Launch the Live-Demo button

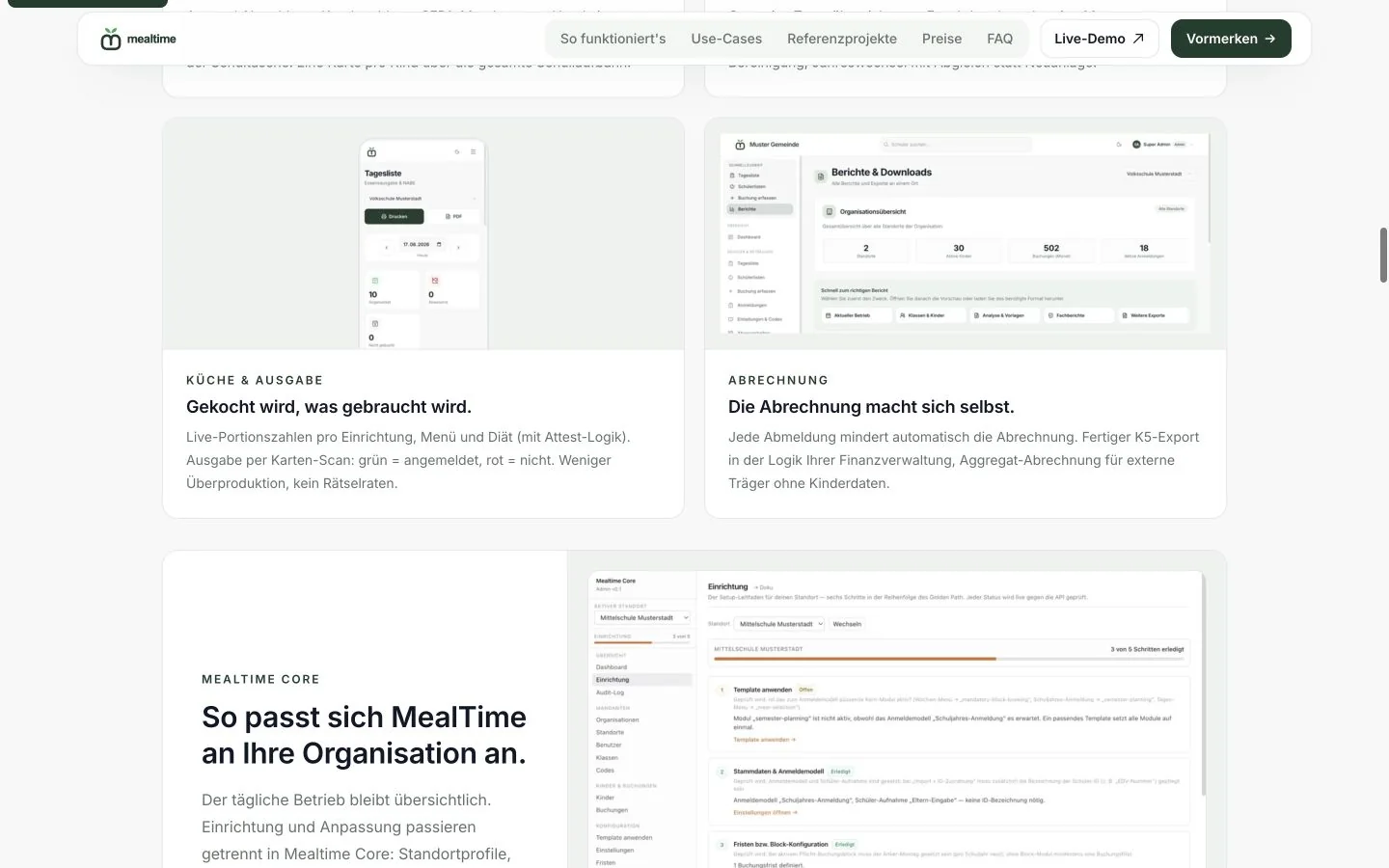click(x=1100, y=39)
